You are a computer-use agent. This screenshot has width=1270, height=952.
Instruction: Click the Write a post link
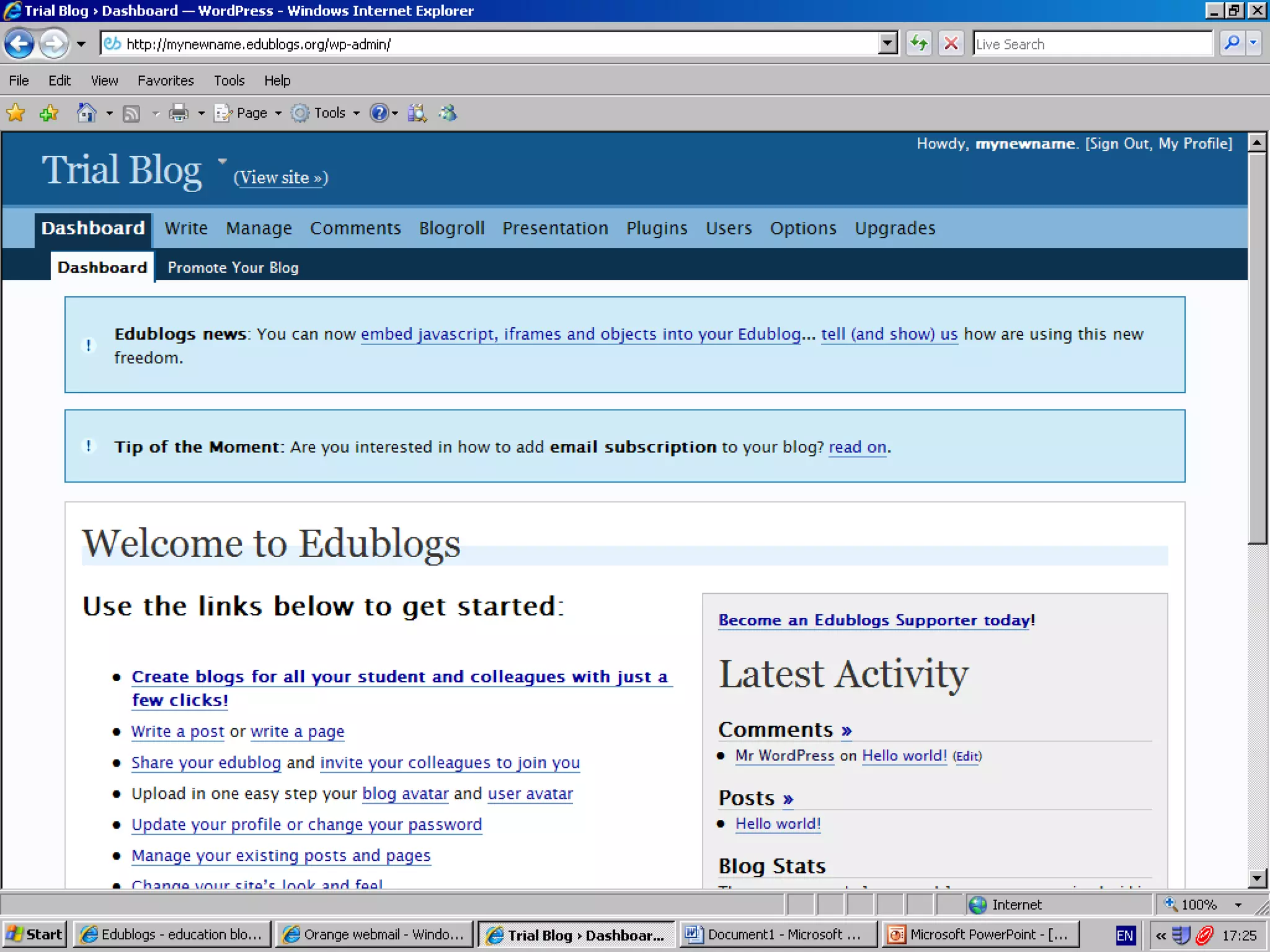tap(177, 731)
